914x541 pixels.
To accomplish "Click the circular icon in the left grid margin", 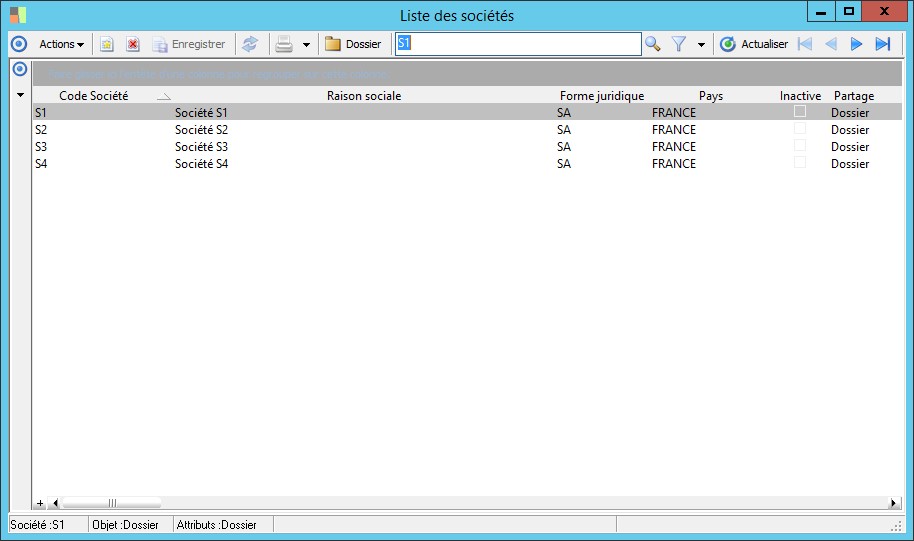I will (x=20, y=69).
